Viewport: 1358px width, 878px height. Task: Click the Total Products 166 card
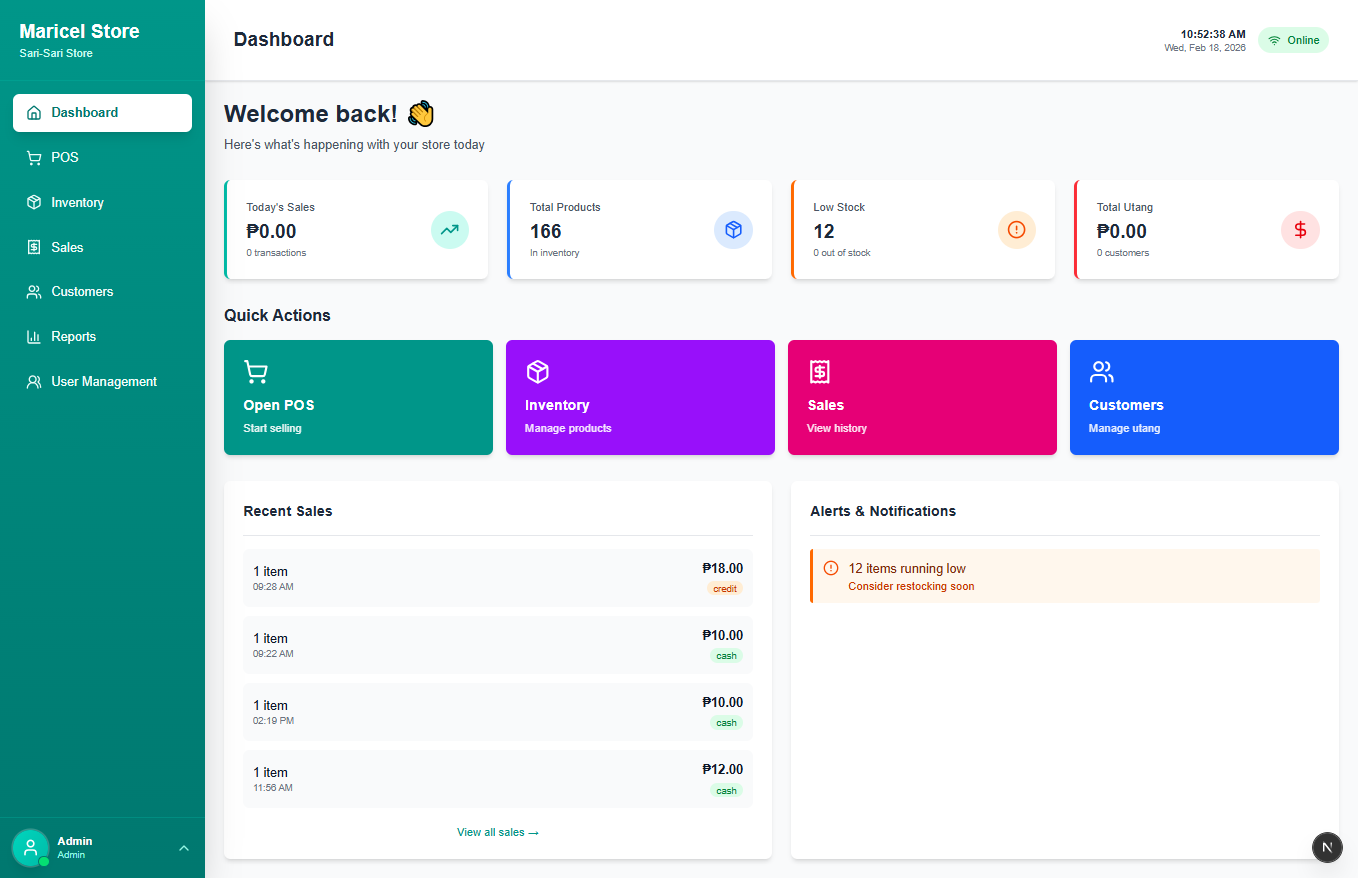pos(640,230)
